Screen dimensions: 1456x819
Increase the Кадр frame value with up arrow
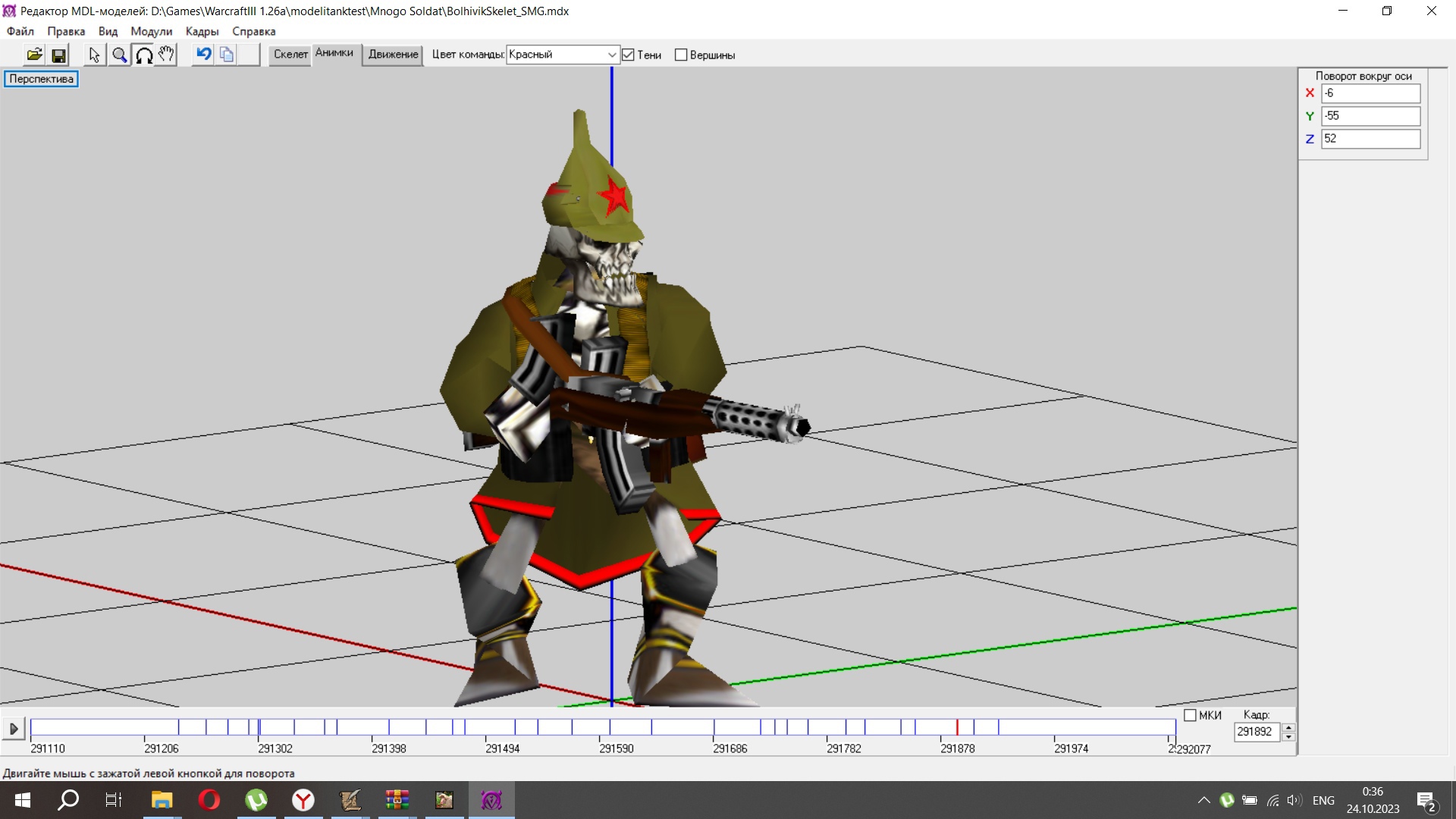coord(1288,727)
